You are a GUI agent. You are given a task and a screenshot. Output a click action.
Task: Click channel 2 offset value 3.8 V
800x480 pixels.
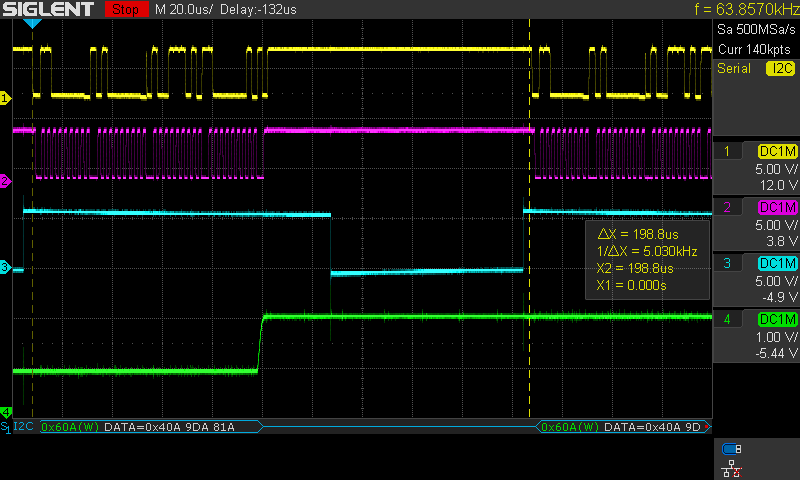point(782,241)
